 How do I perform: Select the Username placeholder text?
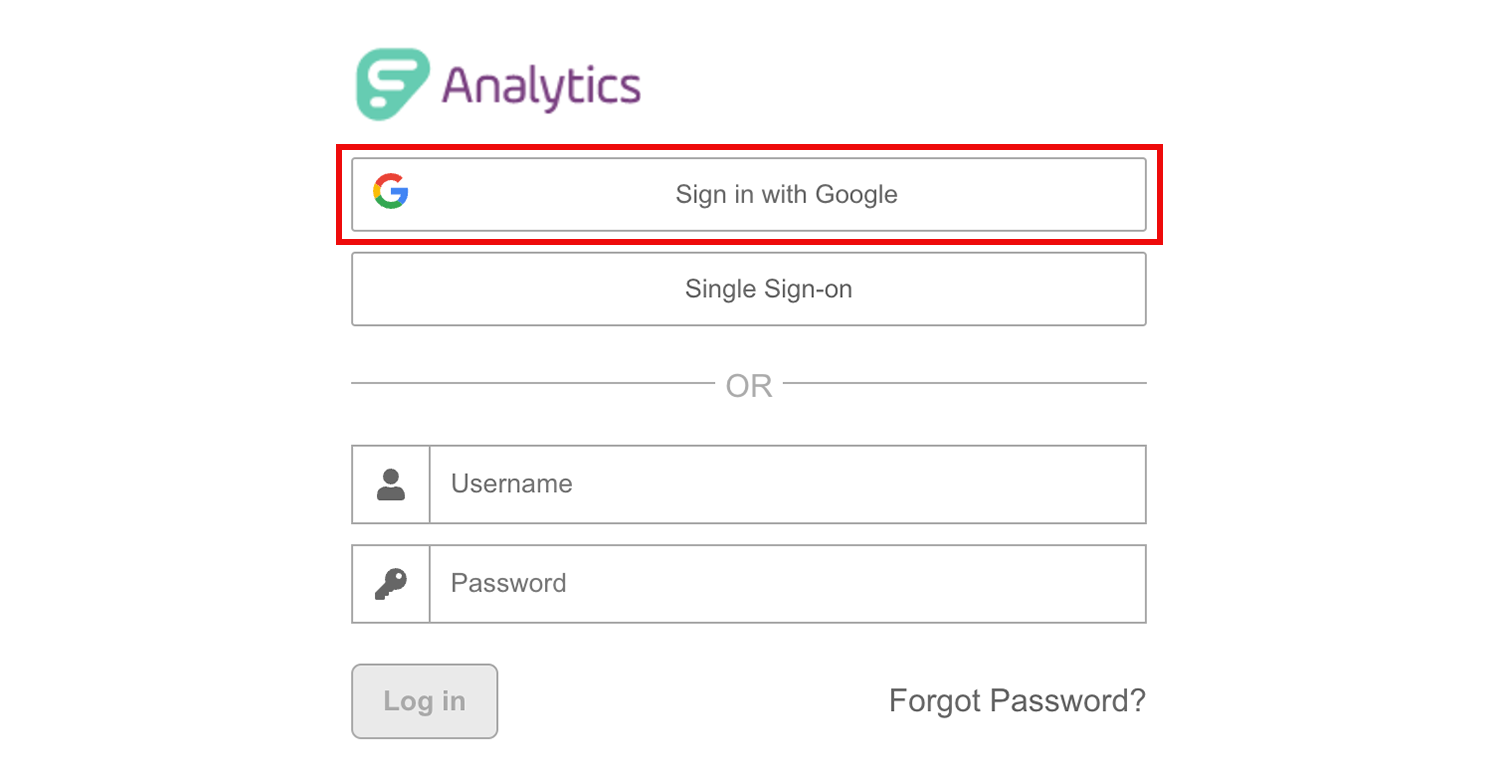click(x=512, y=484)
